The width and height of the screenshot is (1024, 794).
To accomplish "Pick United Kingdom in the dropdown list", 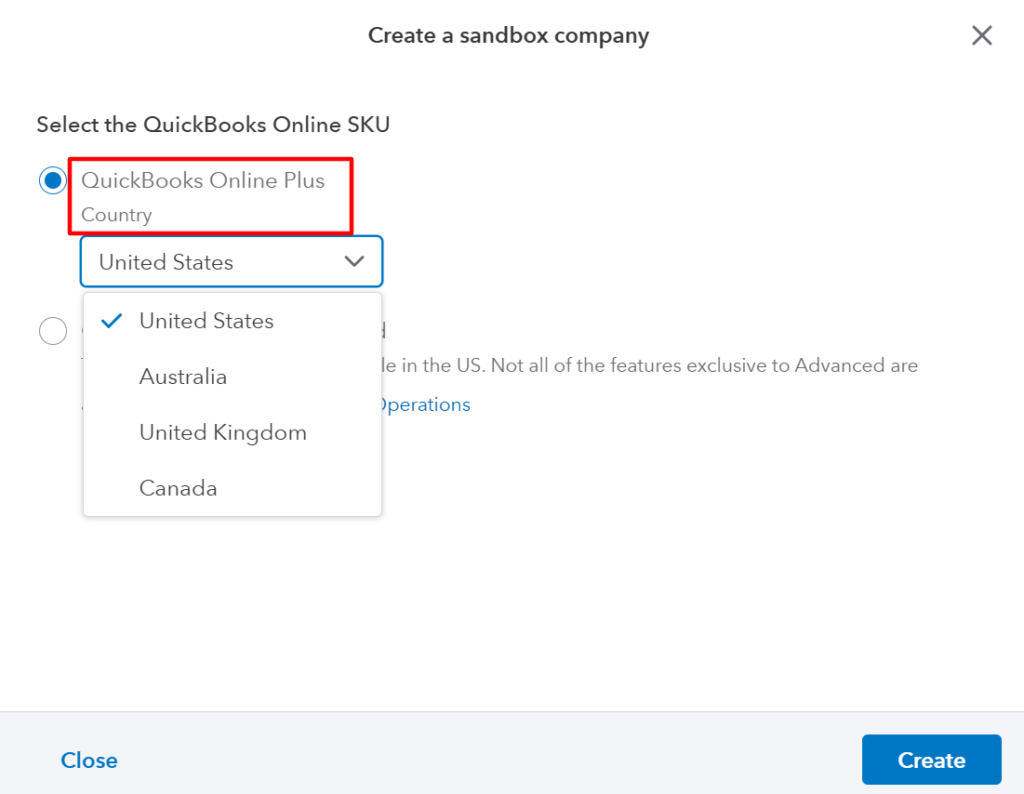I will point(222,433).
